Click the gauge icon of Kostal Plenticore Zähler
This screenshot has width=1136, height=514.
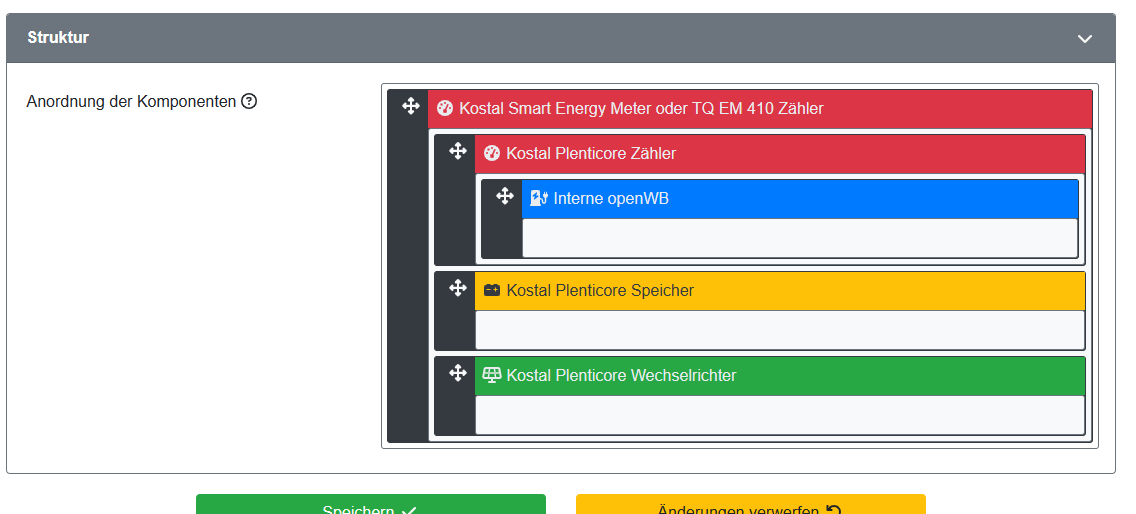(492, 153)
